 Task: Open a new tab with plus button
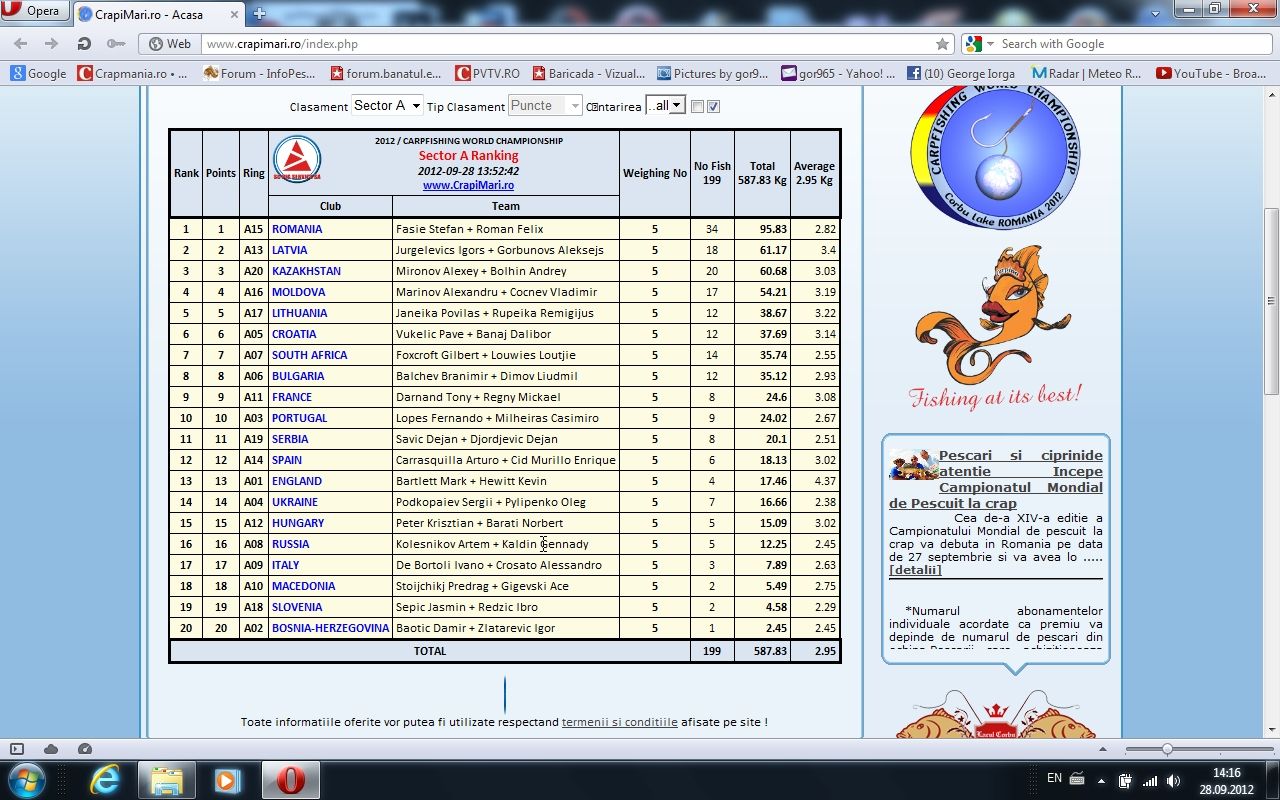pyautogui.click(x=259, y=14)
